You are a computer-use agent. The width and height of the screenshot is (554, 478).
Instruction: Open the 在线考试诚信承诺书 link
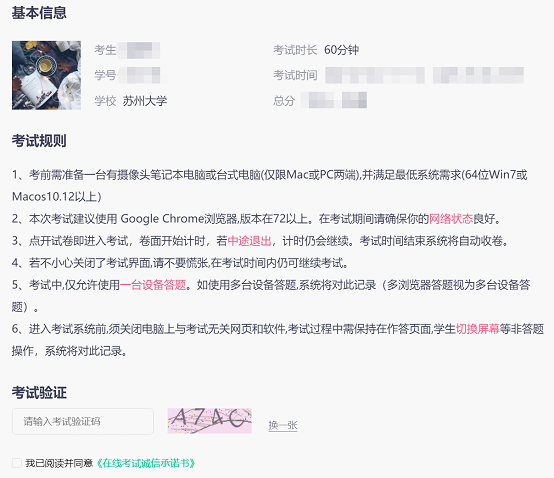[146, 463]
